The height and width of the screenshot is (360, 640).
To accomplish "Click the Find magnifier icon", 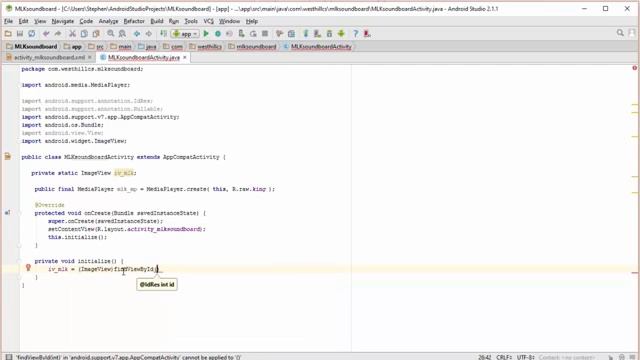I will (x=111, y=34).
